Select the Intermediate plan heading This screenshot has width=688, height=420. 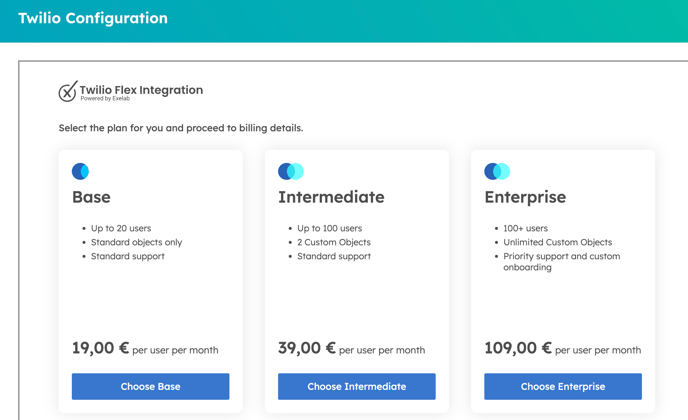tap(331, 197)
